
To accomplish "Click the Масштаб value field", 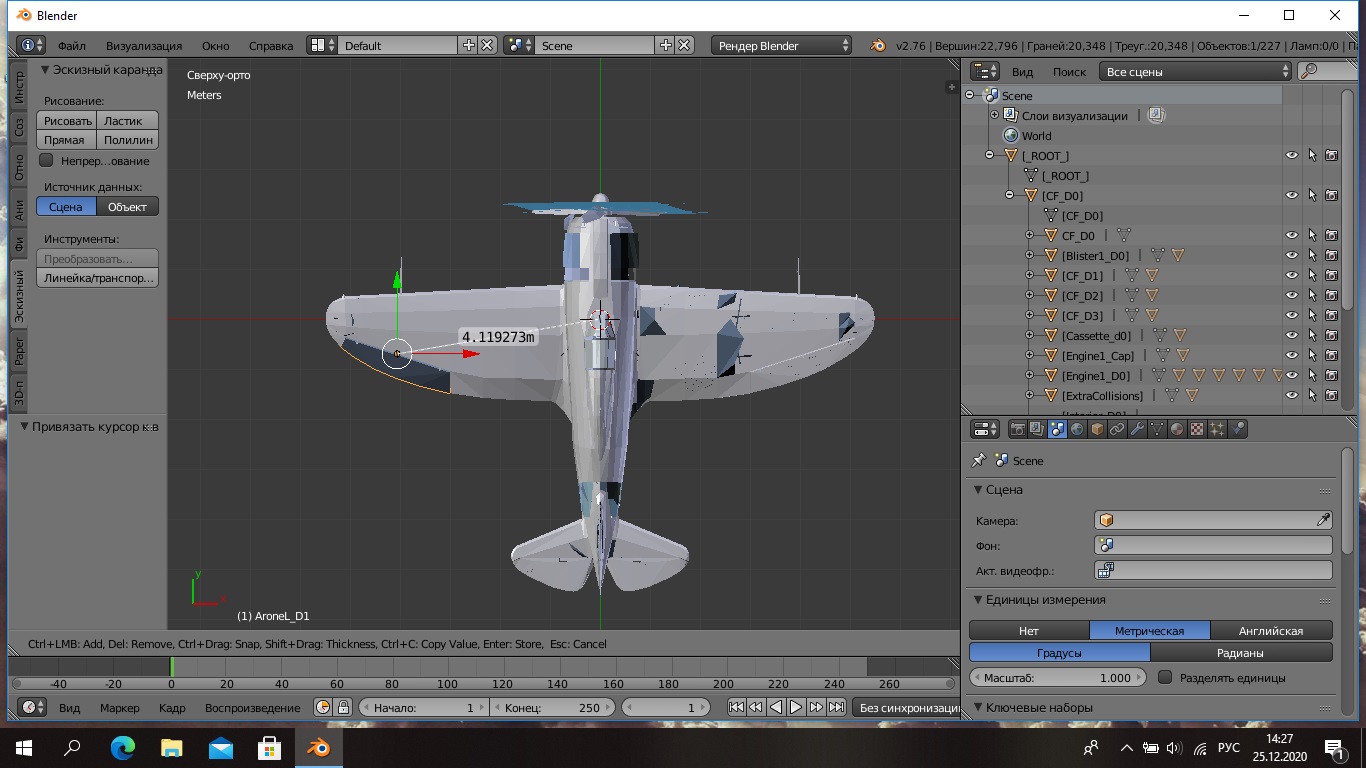I will (1058, 678).
